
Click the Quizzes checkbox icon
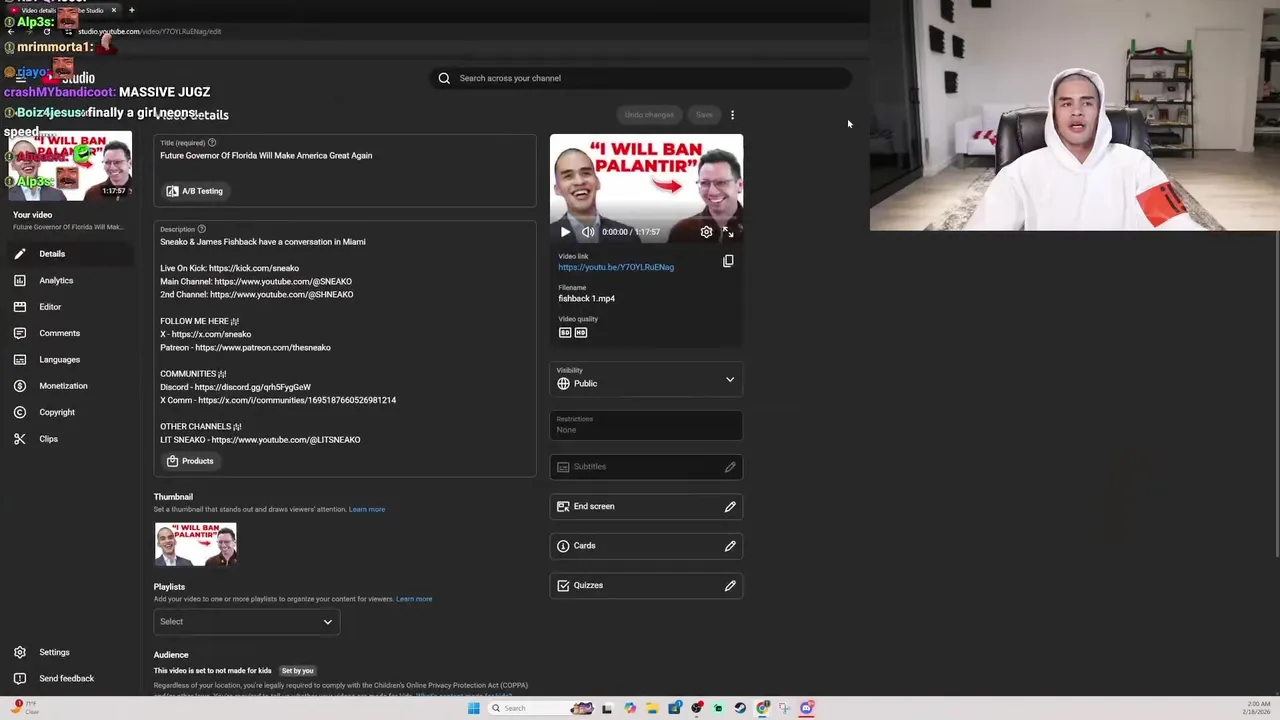(563, 586)
